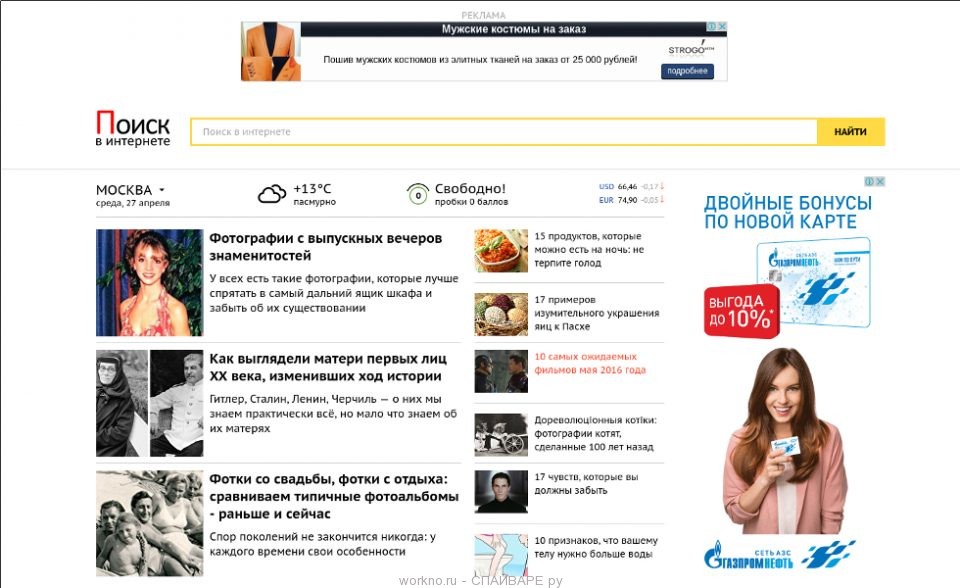Click the +13°C weather forecast link
The width and height of the screenshot is (960, 588).
312,189
